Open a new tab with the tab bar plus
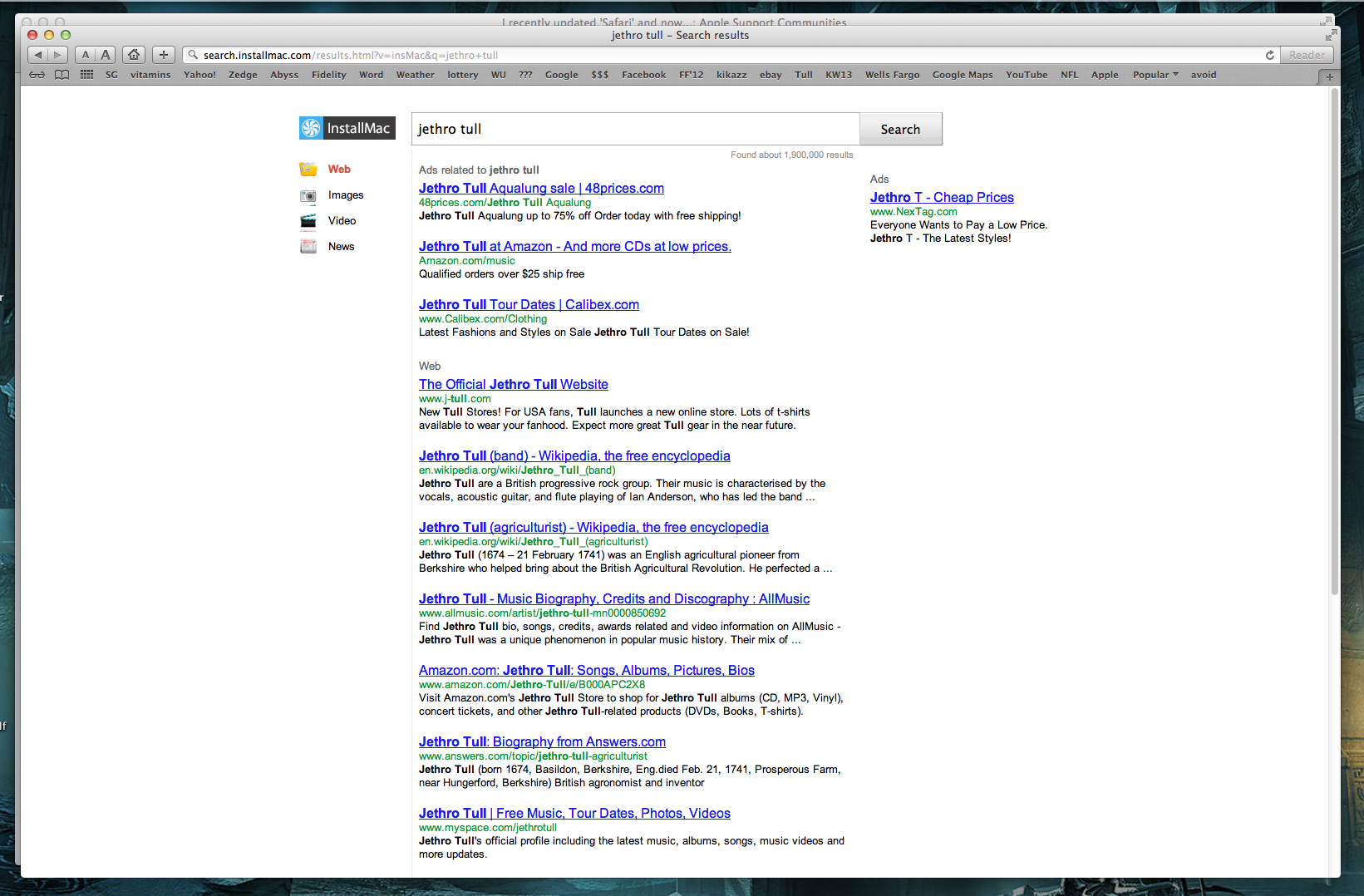Image resolution: width=1364 pixels, height=896 pixels. pos(1329,76)
